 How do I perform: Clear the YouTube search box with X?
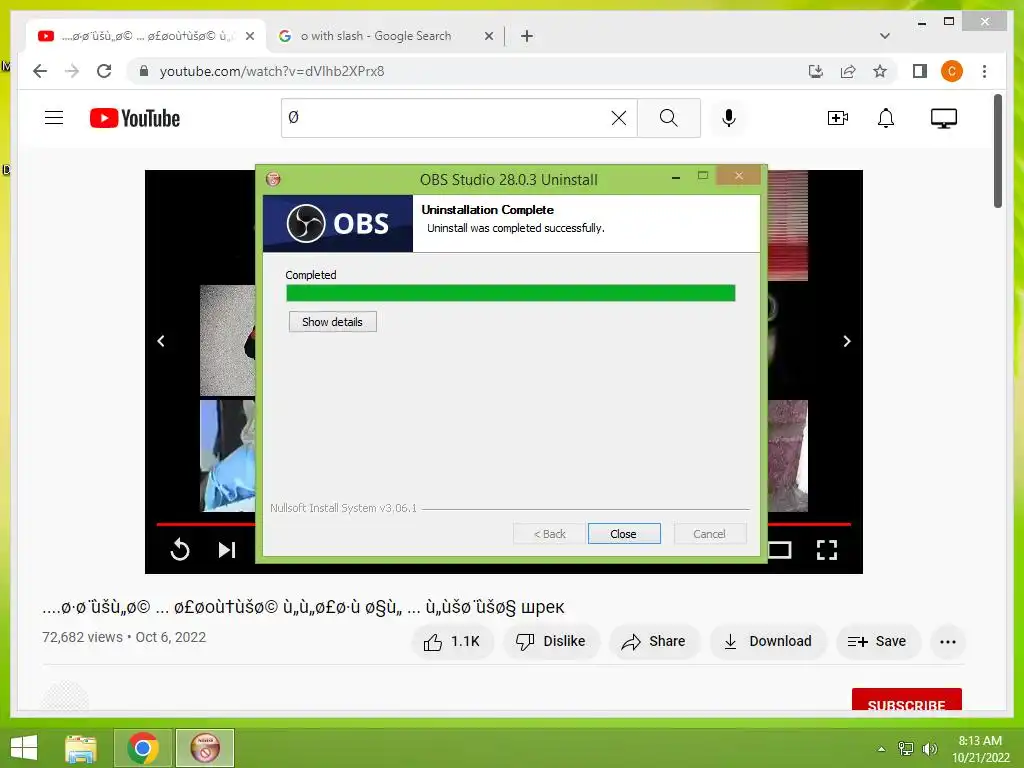click(618, 118)
